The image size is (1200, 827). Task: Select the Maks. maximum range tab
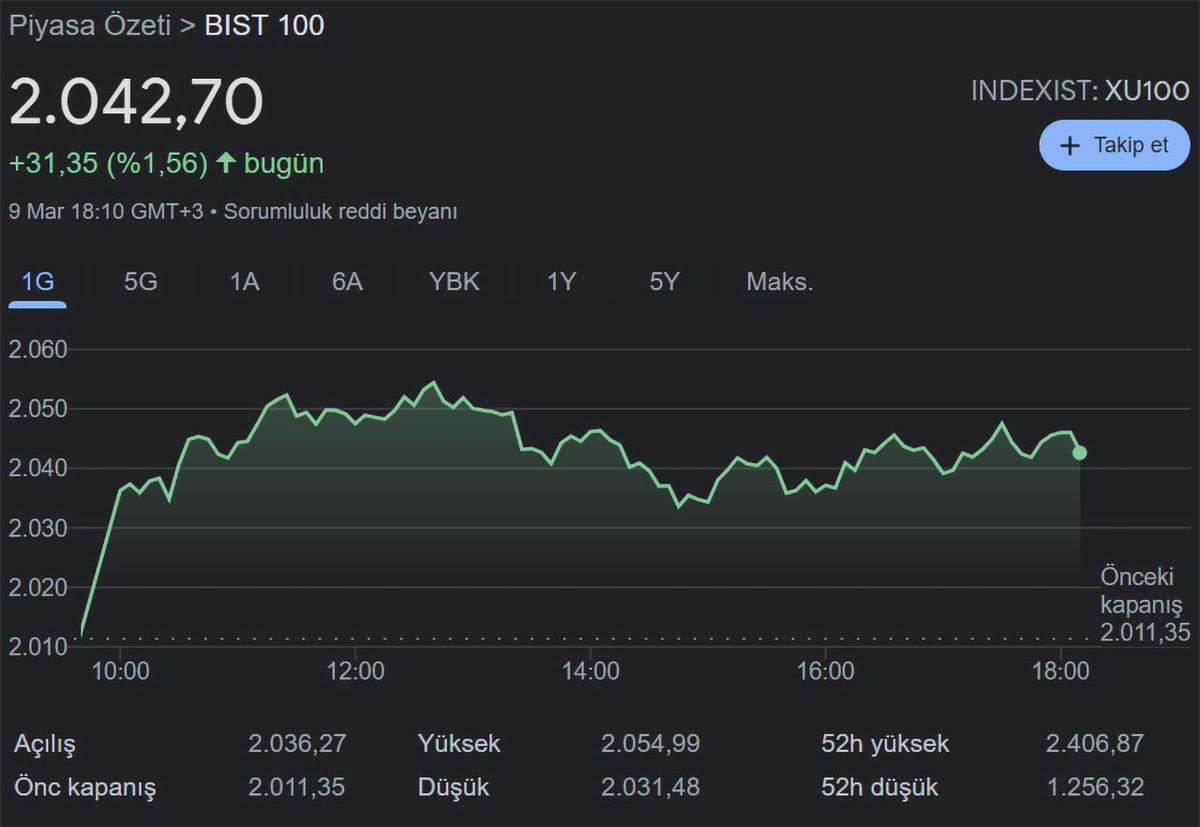[779, 282]
